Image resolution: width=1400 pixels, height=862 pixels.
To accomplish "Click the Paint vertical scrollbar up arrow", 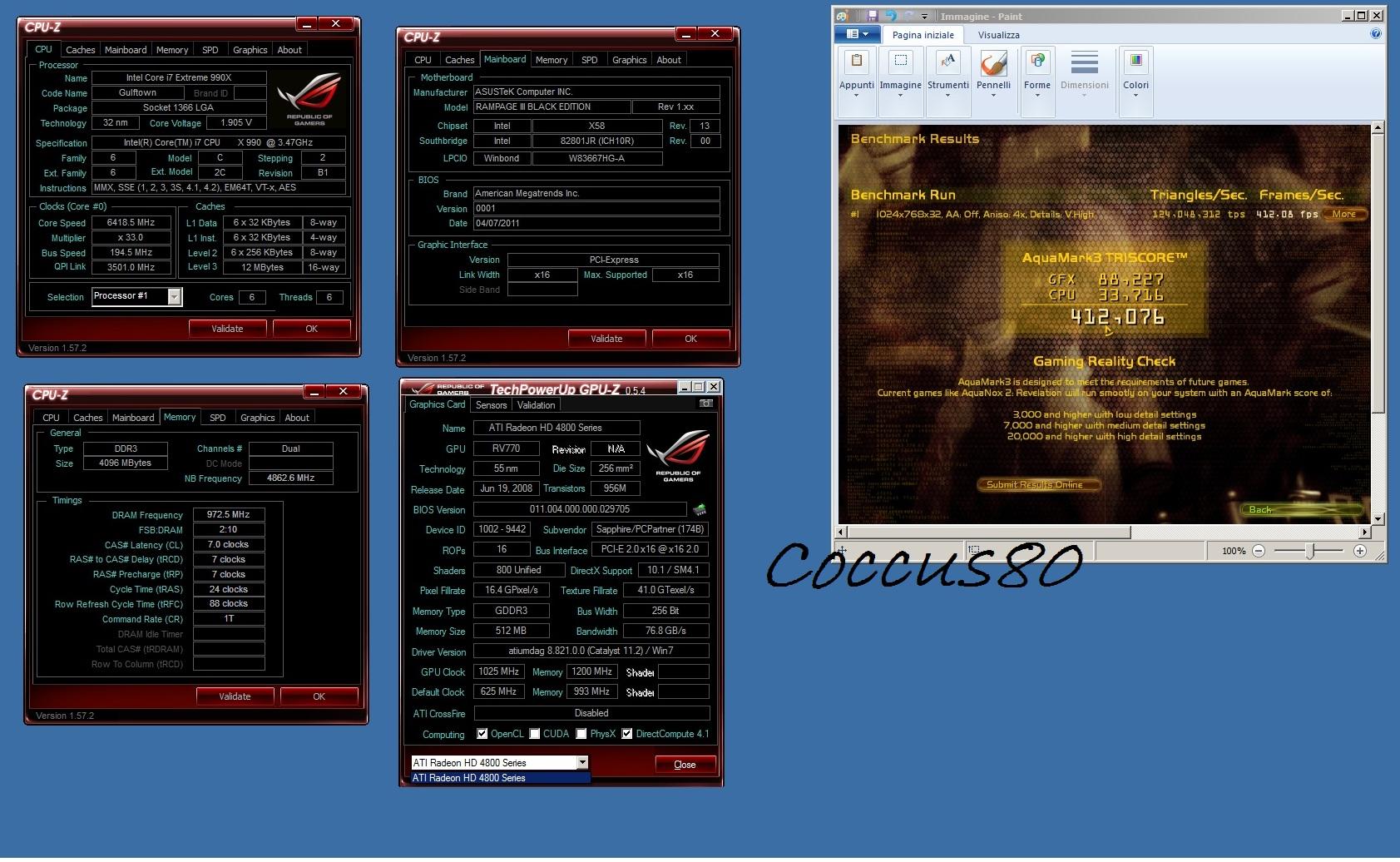I will [1378, 128].
